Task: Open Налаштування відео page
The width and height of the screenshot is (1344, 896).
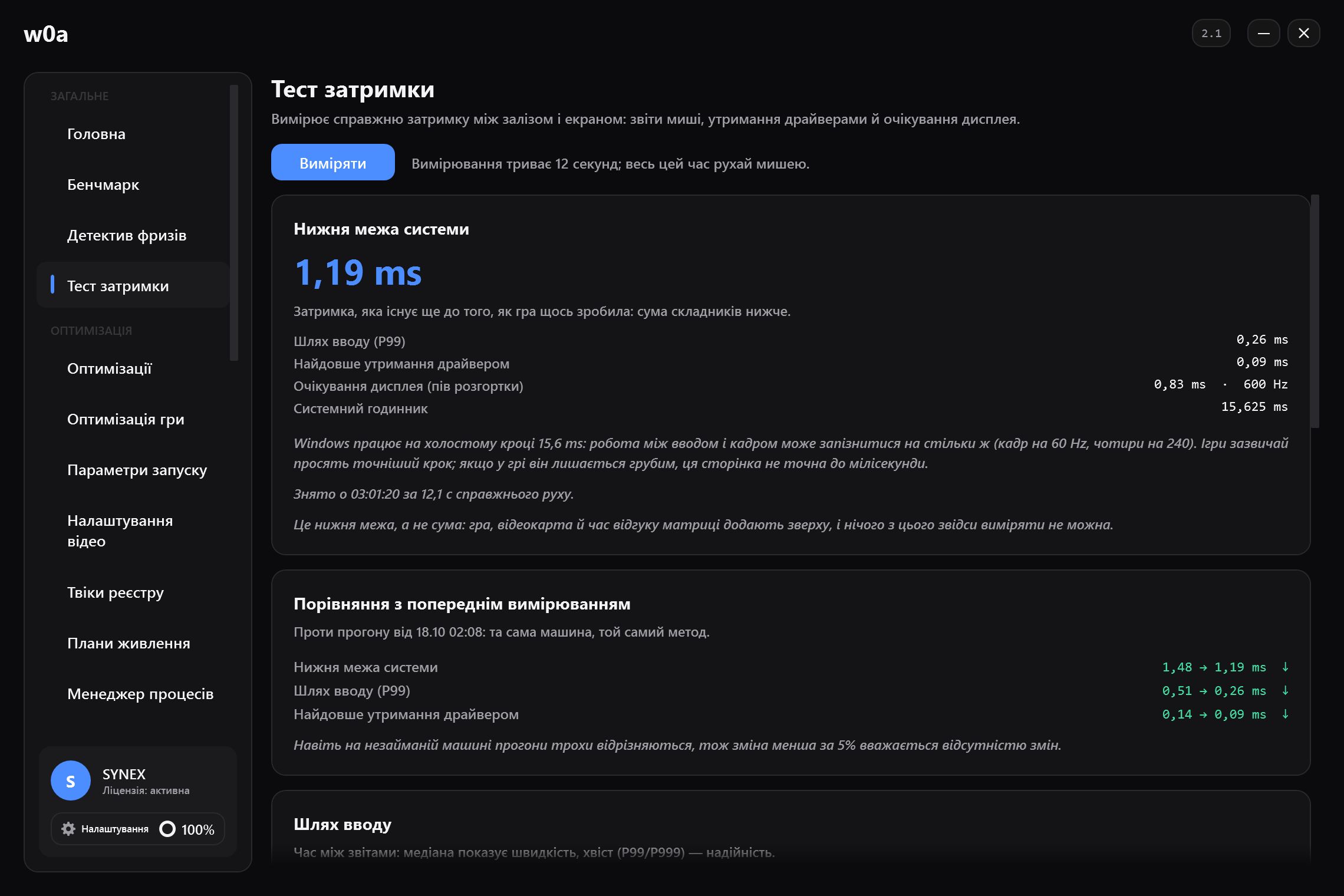Action: point(133,531)
